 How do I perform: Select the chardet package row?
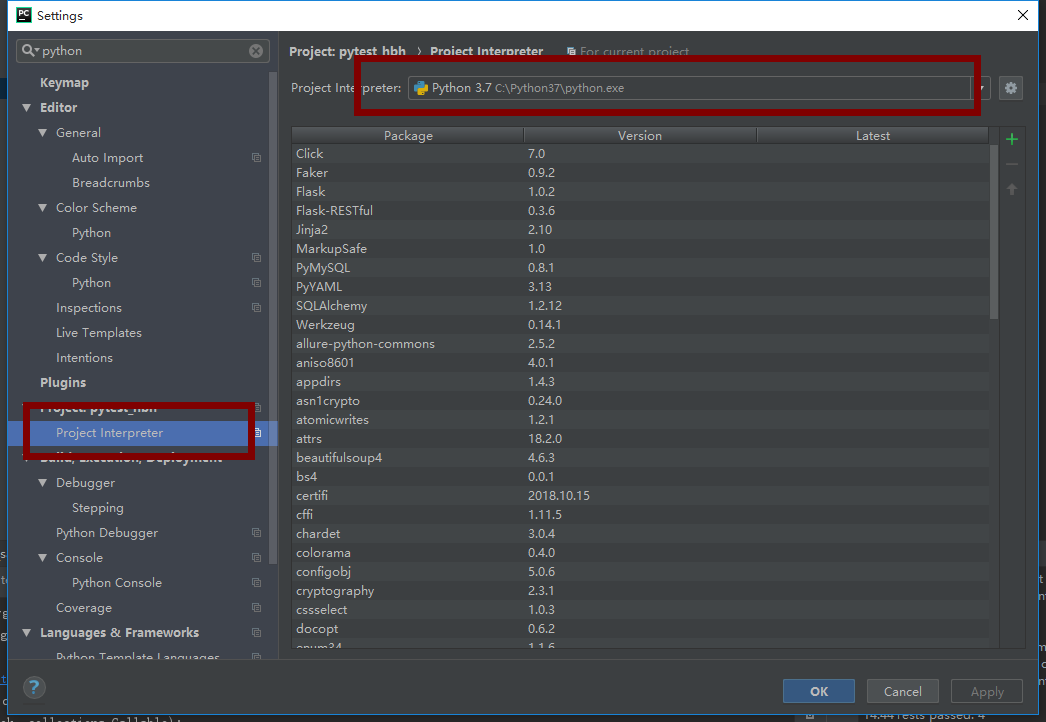coord(640,534)
